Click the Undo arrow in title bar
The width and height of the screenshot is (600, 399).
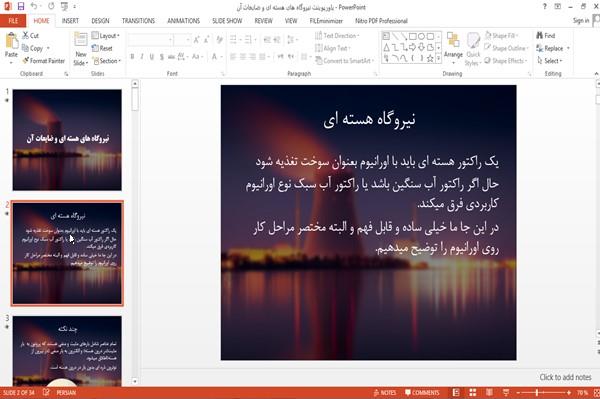[34, 6]
